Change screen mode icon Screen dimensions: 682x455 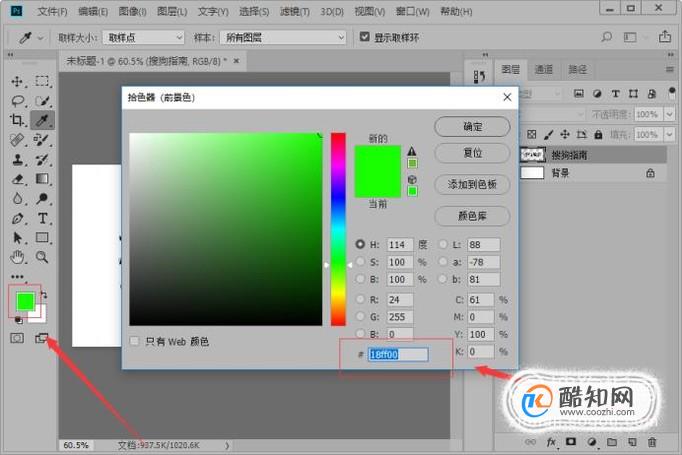click(42, 338)
